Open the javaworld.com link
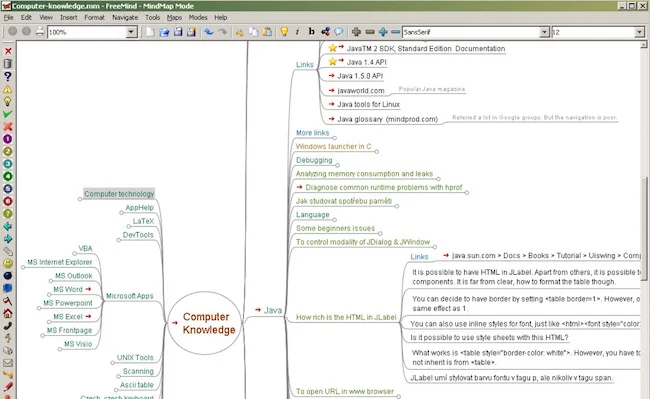The width and height of the screenshot is (650, 399). coord(360,91)
